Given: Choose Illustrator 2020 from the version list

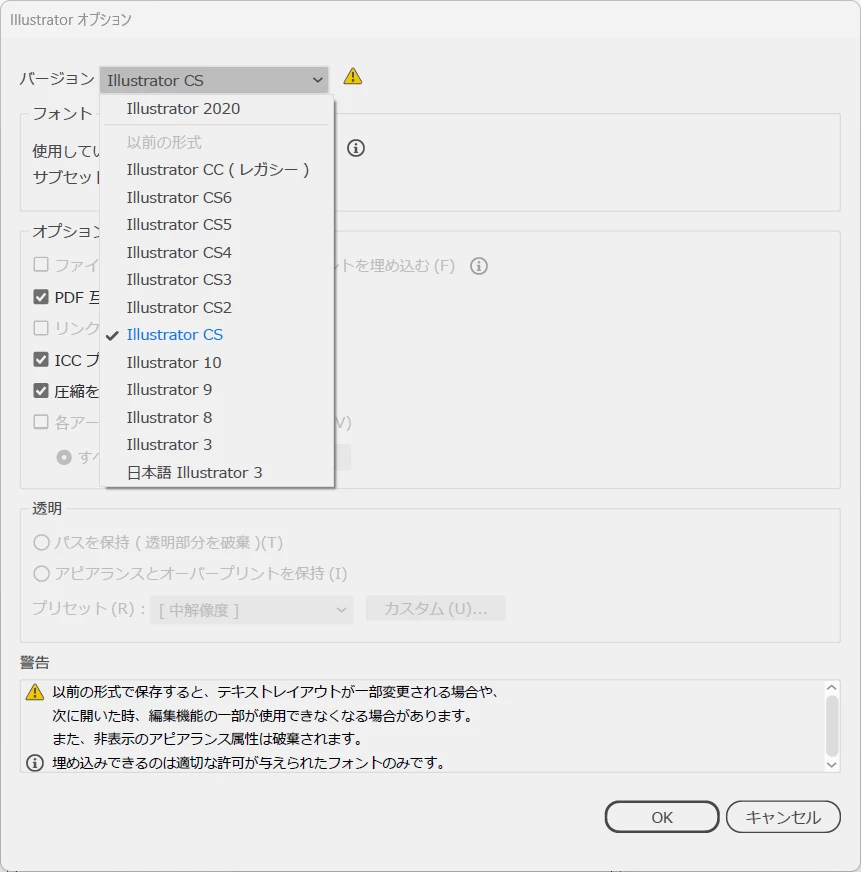Looking at the screenshot, I should 217,109.
